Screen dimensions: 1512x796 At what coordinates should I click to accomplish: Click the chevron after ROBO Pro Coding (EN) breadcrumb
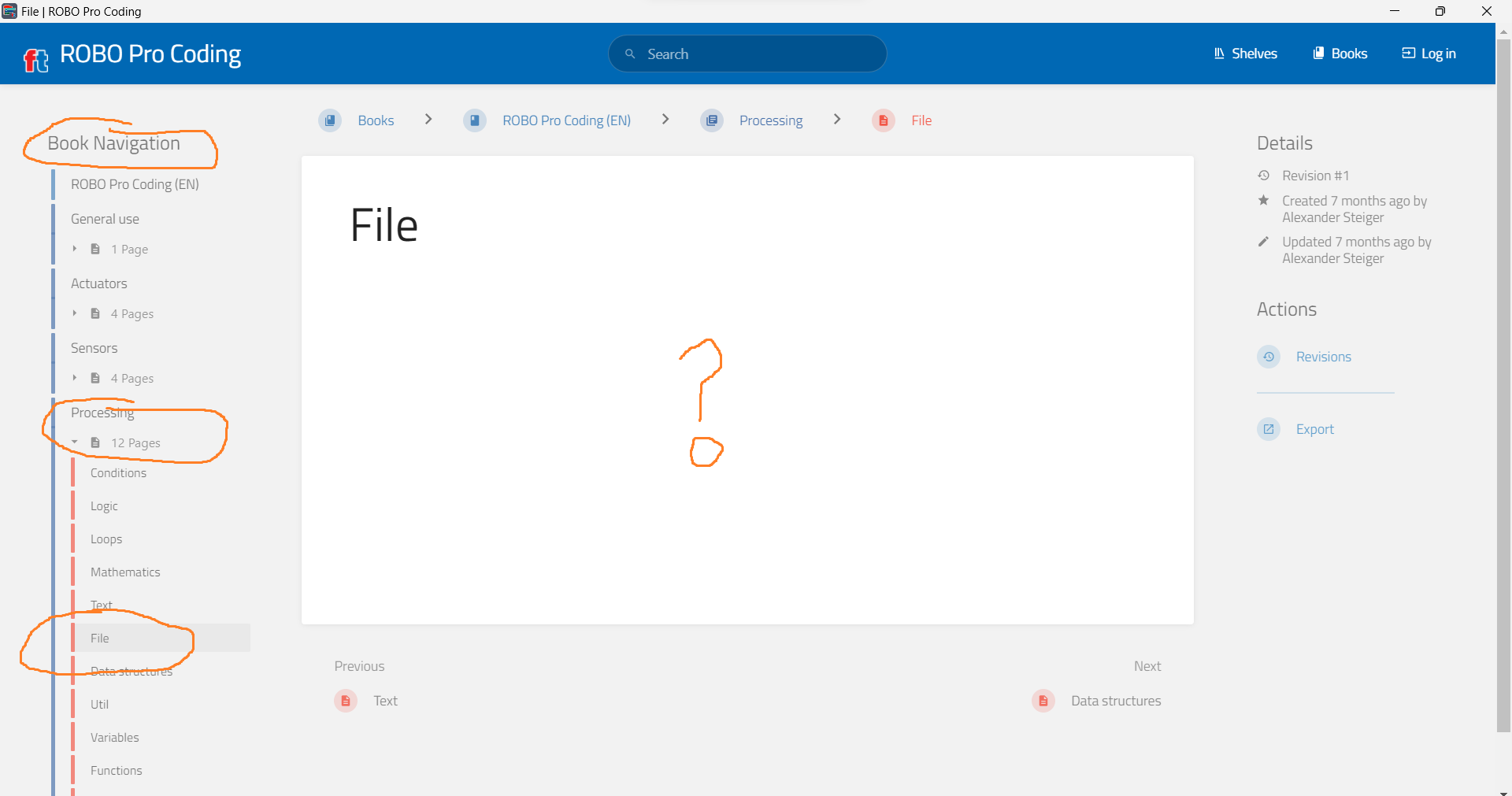[665, 119]
